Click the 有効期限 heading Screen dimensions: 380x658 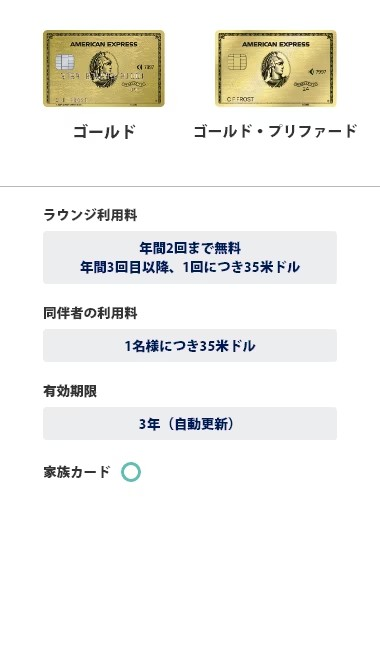pos(70,391)
